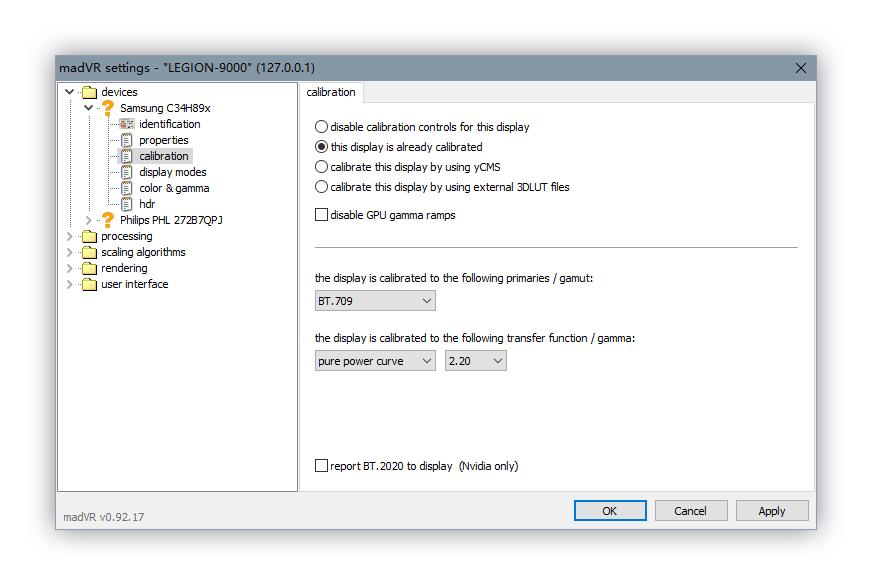The height and width of the screenshot is (585, 872).
Task: Select calibration in the tree
Action: 164,156
